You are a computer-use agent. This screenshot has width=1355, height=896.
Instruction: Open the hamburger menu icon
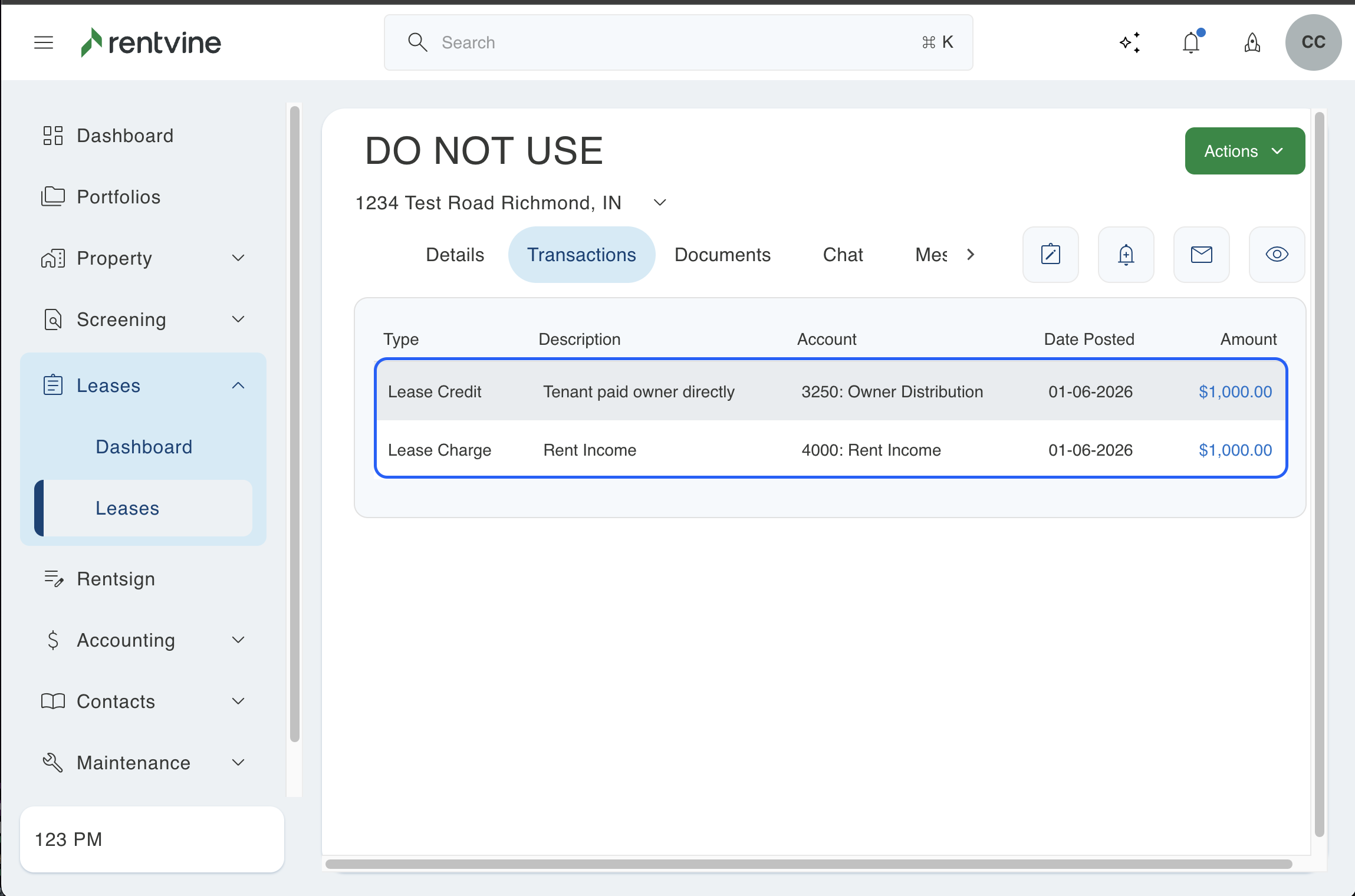tap(44, 42)
